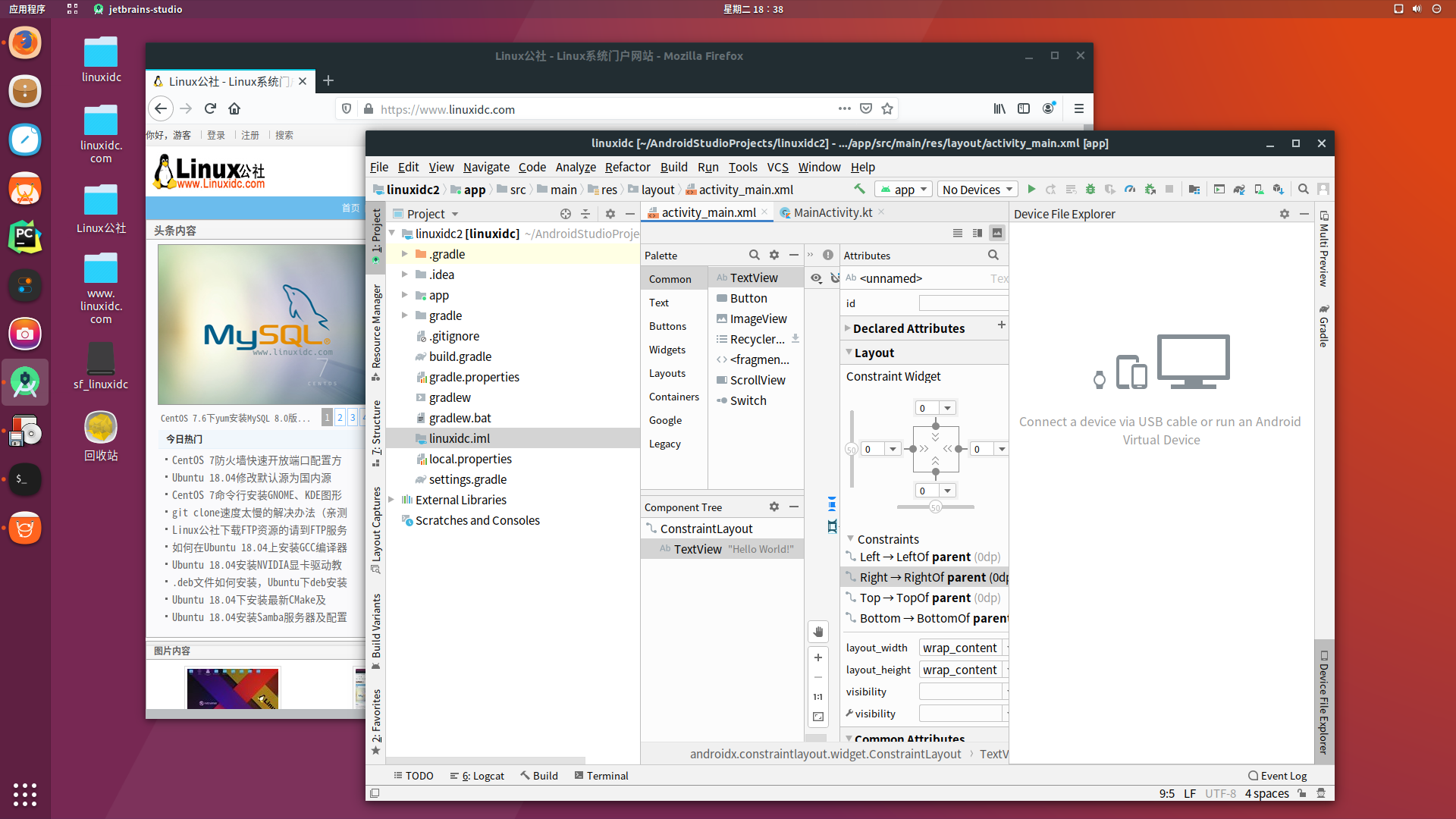The image size is (1456, 819).
Task: Open the AVD Manager icon
Action: (1259, 189)
